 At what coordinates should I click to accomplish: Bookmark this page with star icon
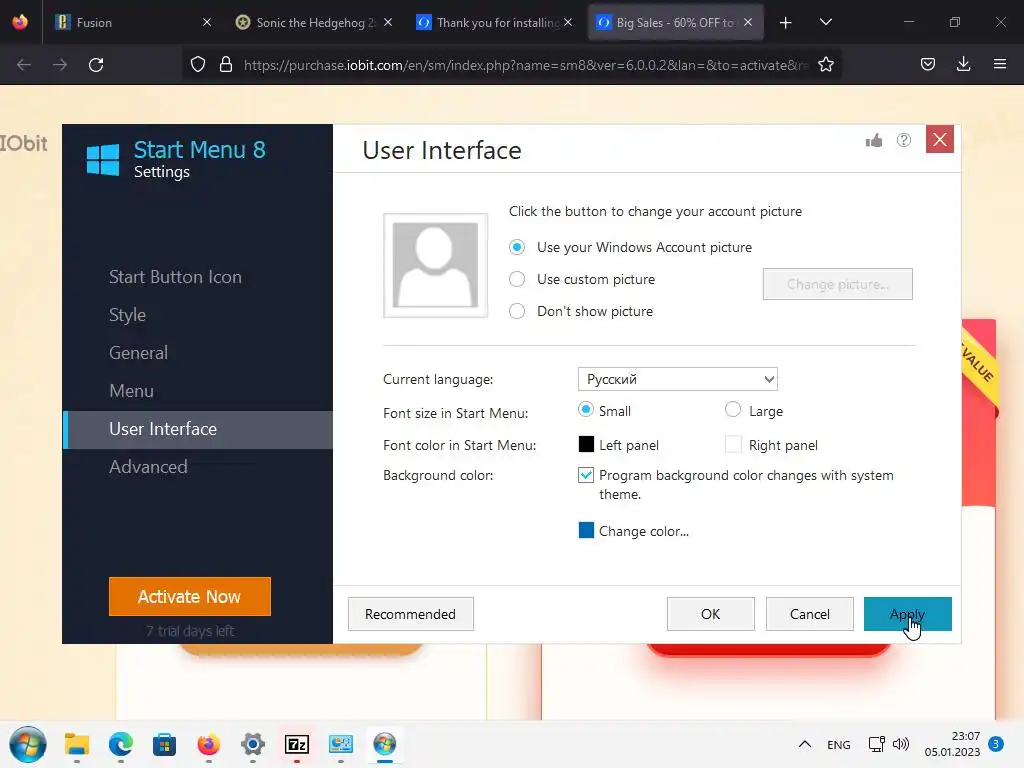[x=825, y=64]
